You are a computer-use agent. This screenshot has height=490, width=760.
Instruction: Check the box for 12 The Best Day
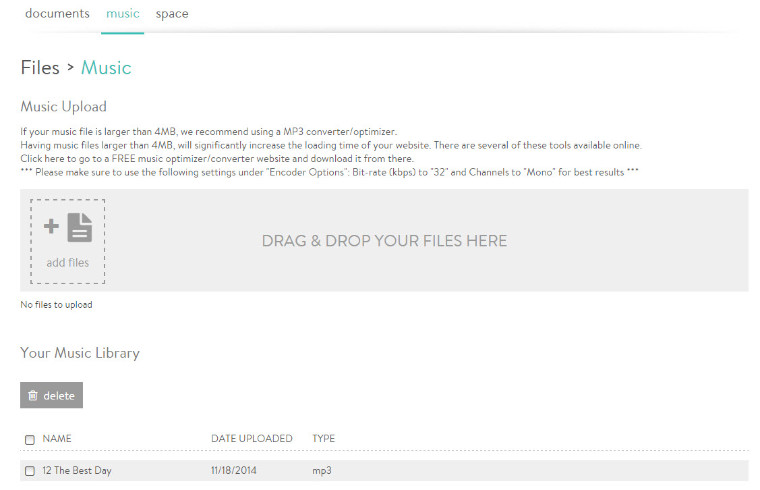(x=30, y=471)
